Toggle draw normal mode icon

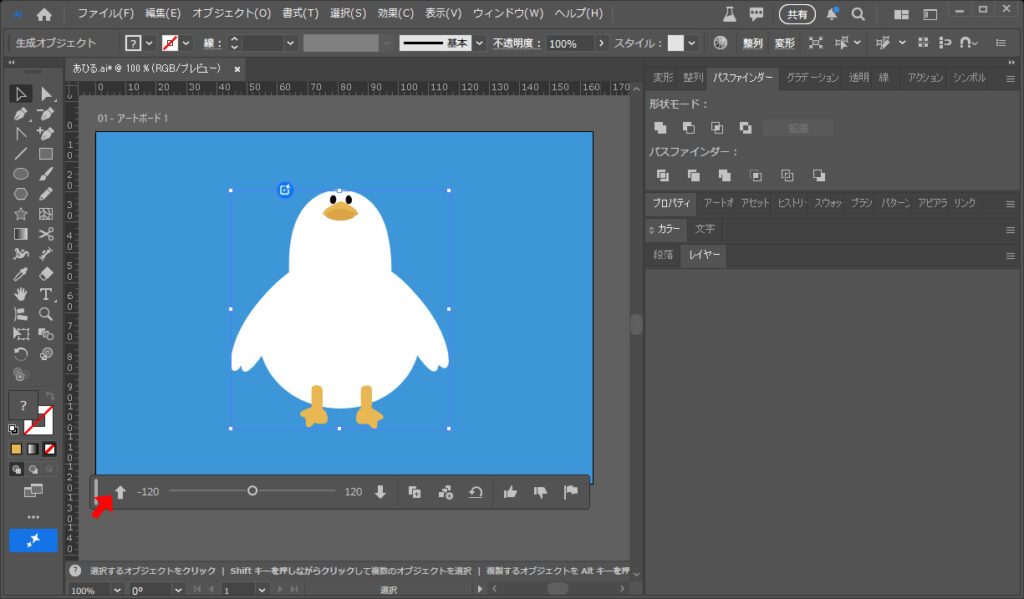click(x=17, y=469)
